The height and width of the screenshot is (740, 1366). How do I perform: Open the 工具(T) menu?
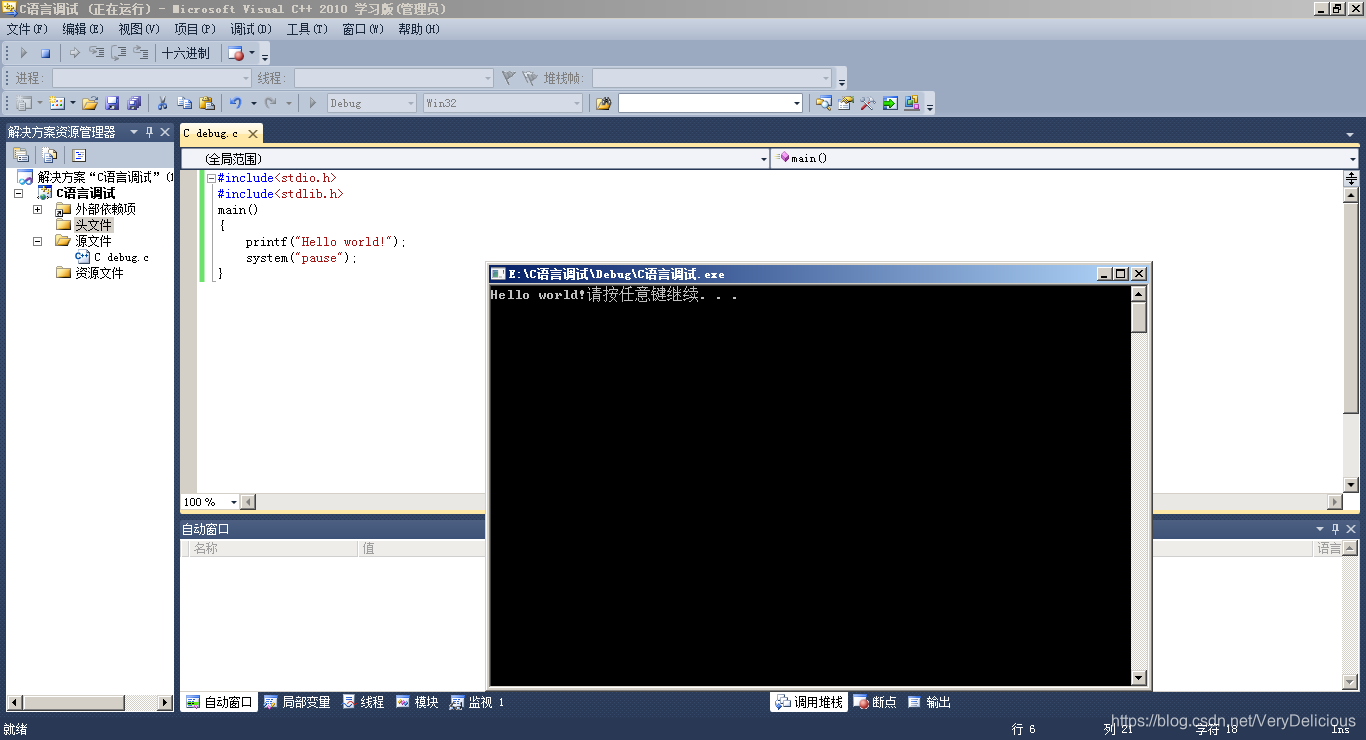(307, 29)
